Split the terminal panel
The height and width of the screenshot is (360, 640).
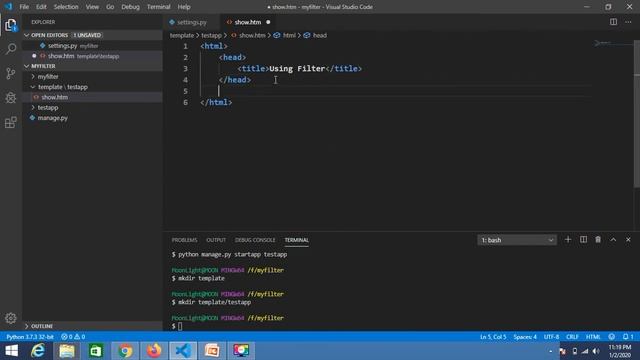(583, 240)
